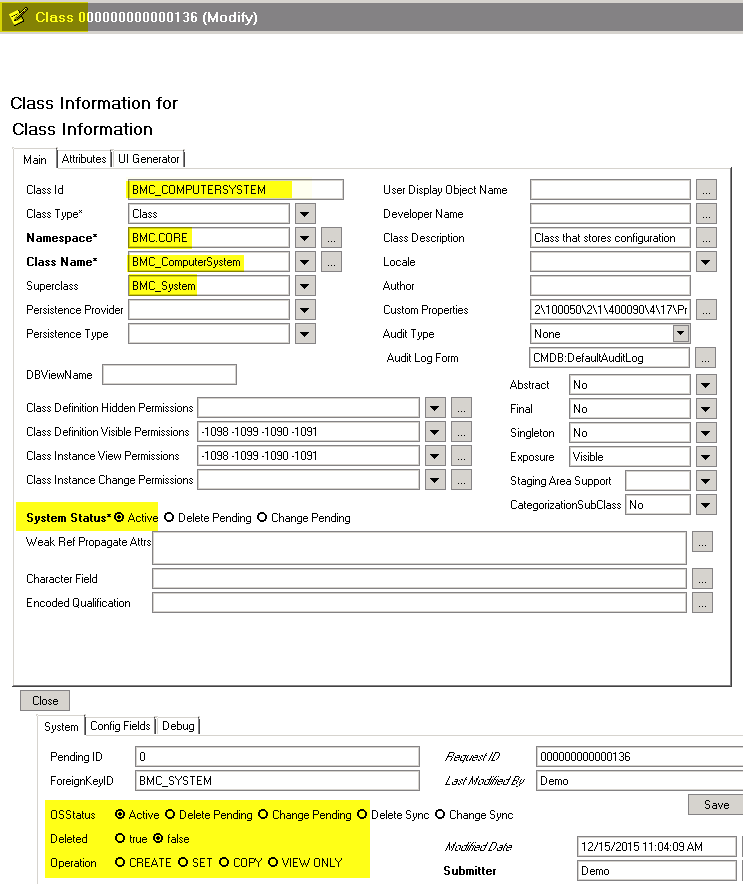Switch to the Attributes tab
743x884 pixels.
(84, 159)
